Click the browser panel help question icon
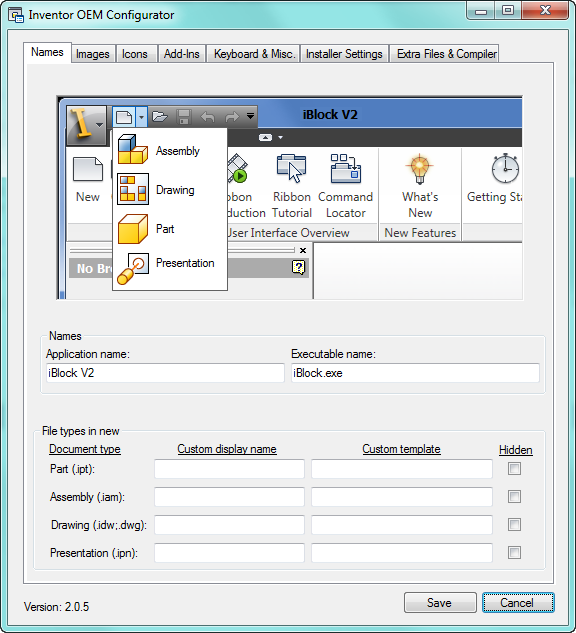Screen dimensions: 576x633 point(298,267)
